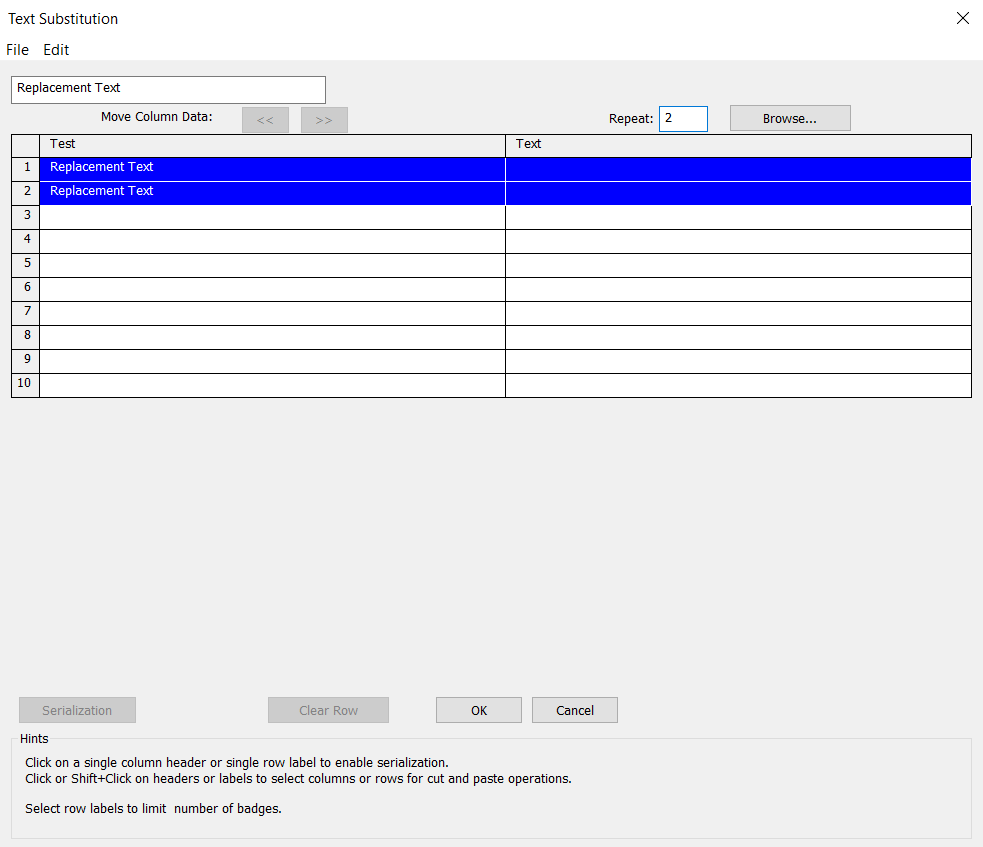The image size is (983, 847).
Task: Cancel the text substitution dialog
Action: pyautogui.click(x=574, y=710)
